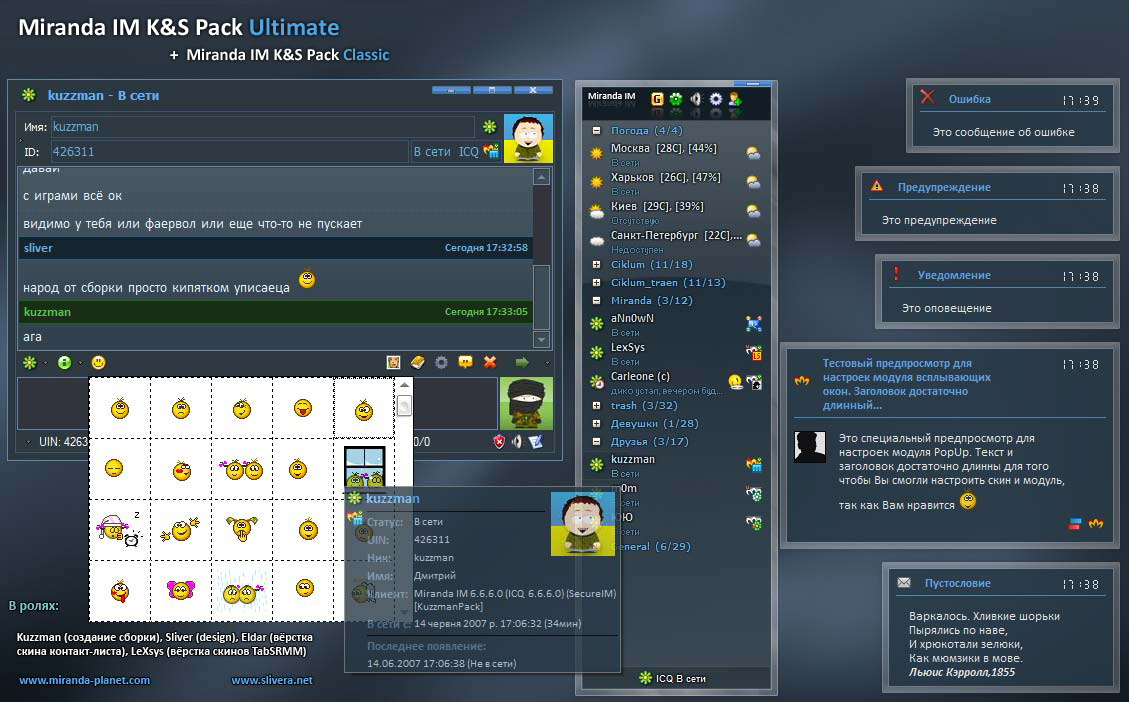Click the warning triangle in Предупреждение popup
This screenshot has height=702, width=1129.
(x=877, y=186)
